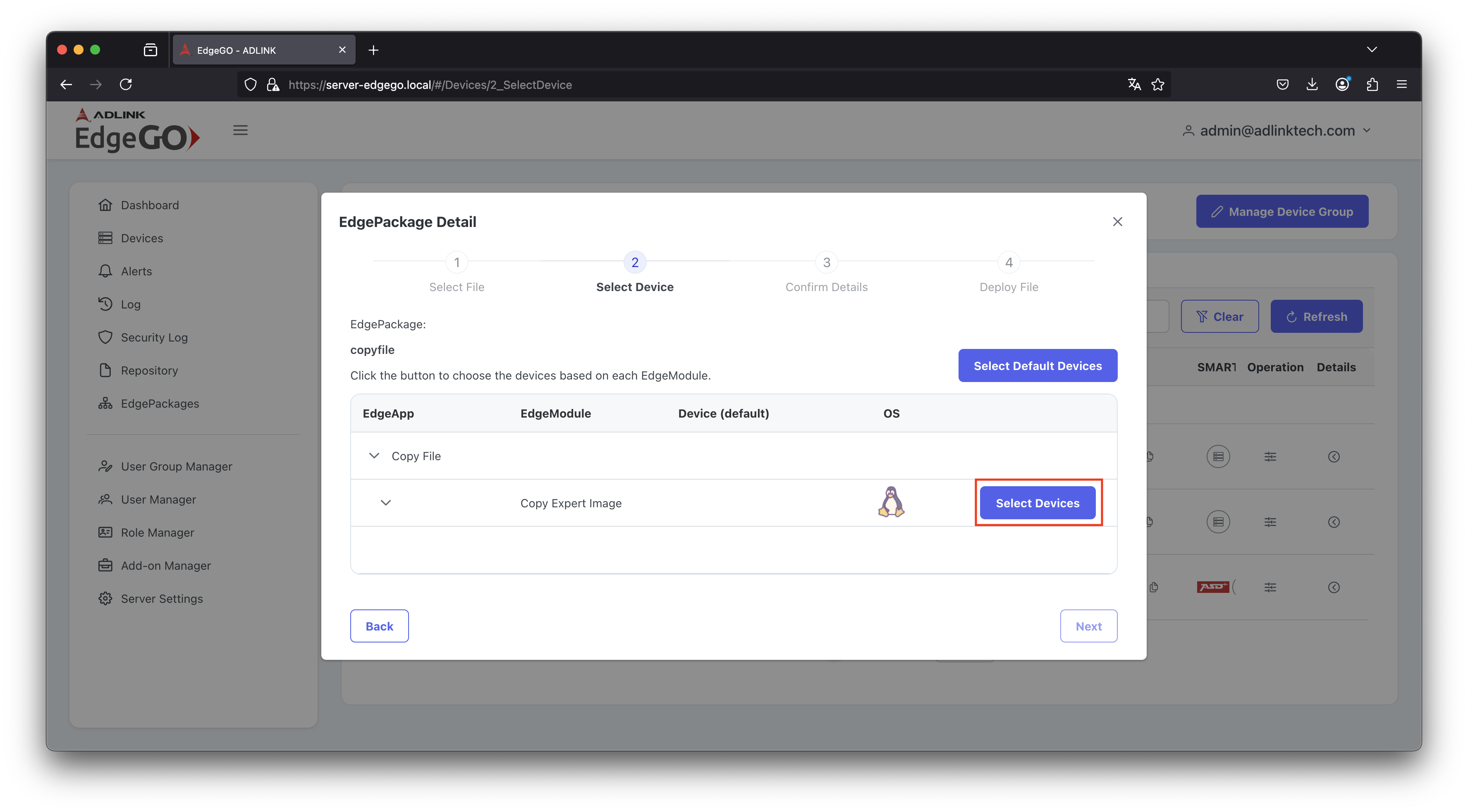Screen dimensions: 1468x812
Task: Open EdgePackages in the sidebar
Action: [x=160, y=404]
